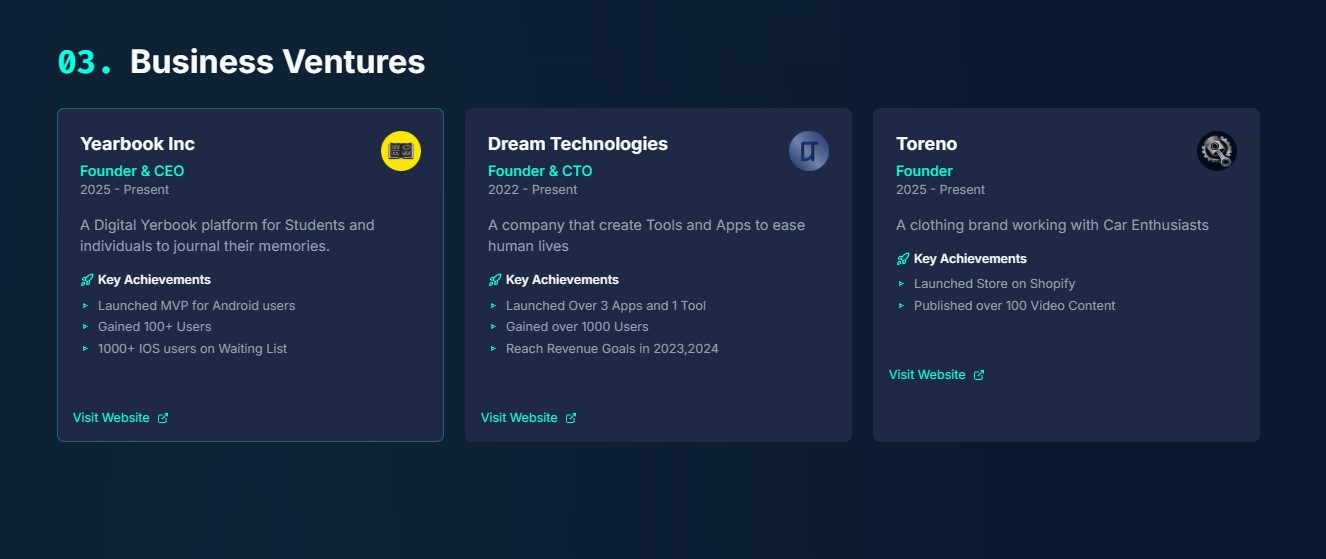Click rocket icon beside Yearbook Key Achievements
The height and width of the screenshot is (559, 1326).
[87, 280]
